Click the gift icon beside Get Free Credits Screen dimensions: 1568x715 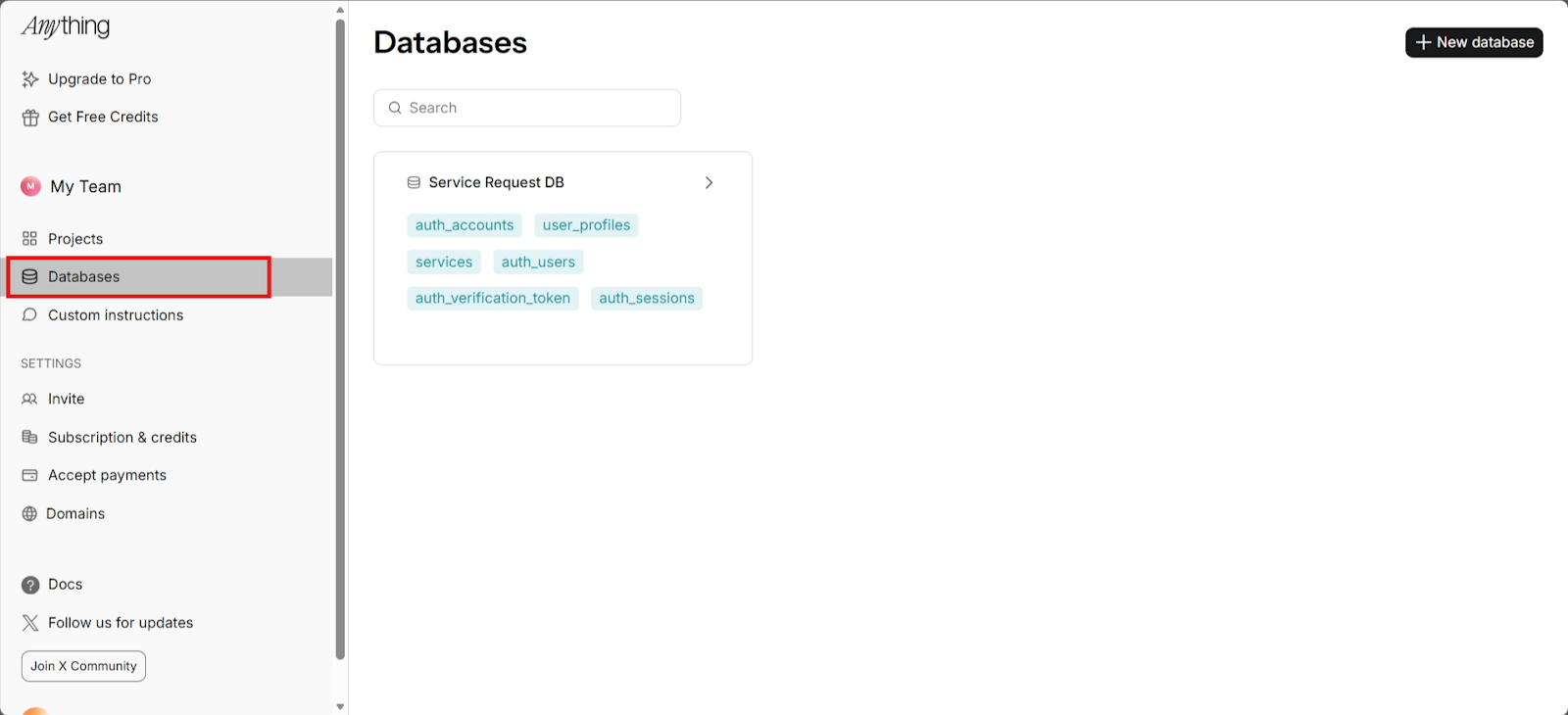30,118
